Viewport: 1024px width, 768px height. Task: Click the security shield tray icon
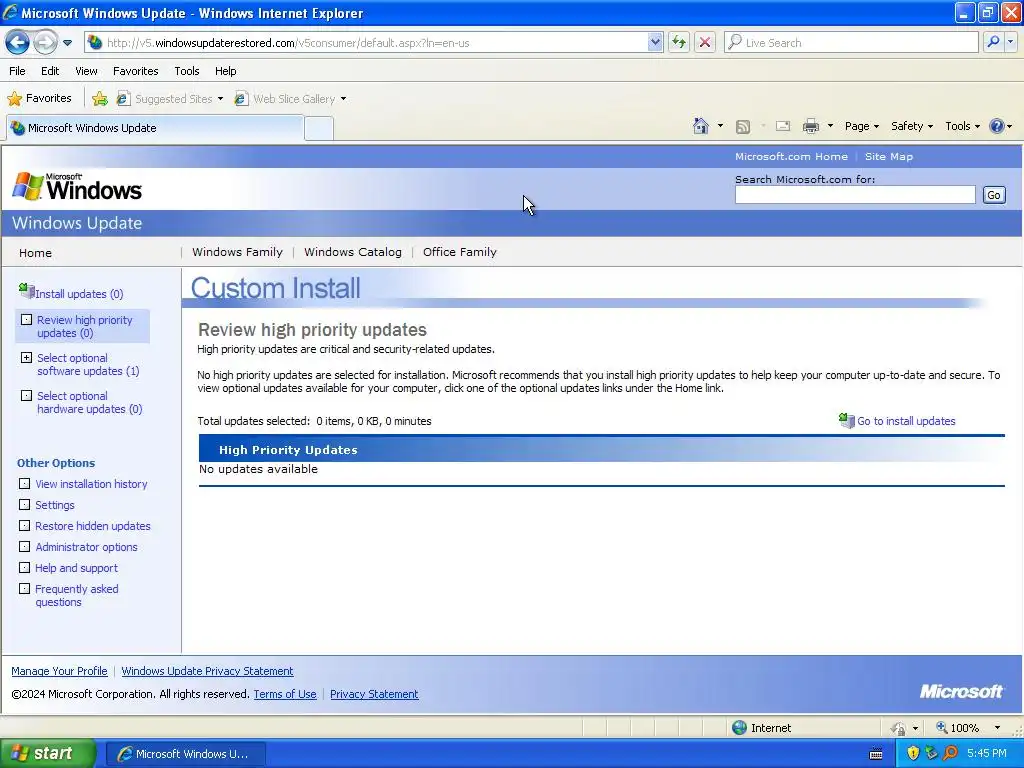click(x=913, y=753)
